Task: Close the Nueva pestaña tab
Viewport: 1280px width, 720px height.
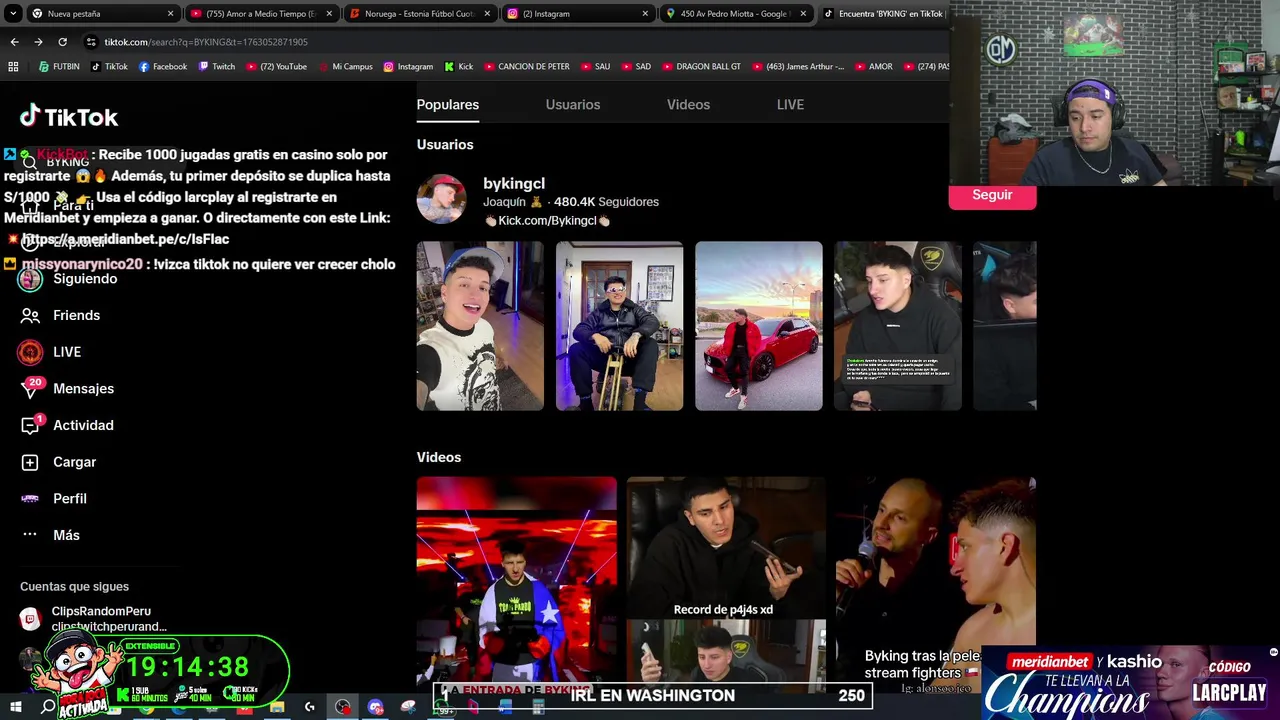Action: point(171,14)
